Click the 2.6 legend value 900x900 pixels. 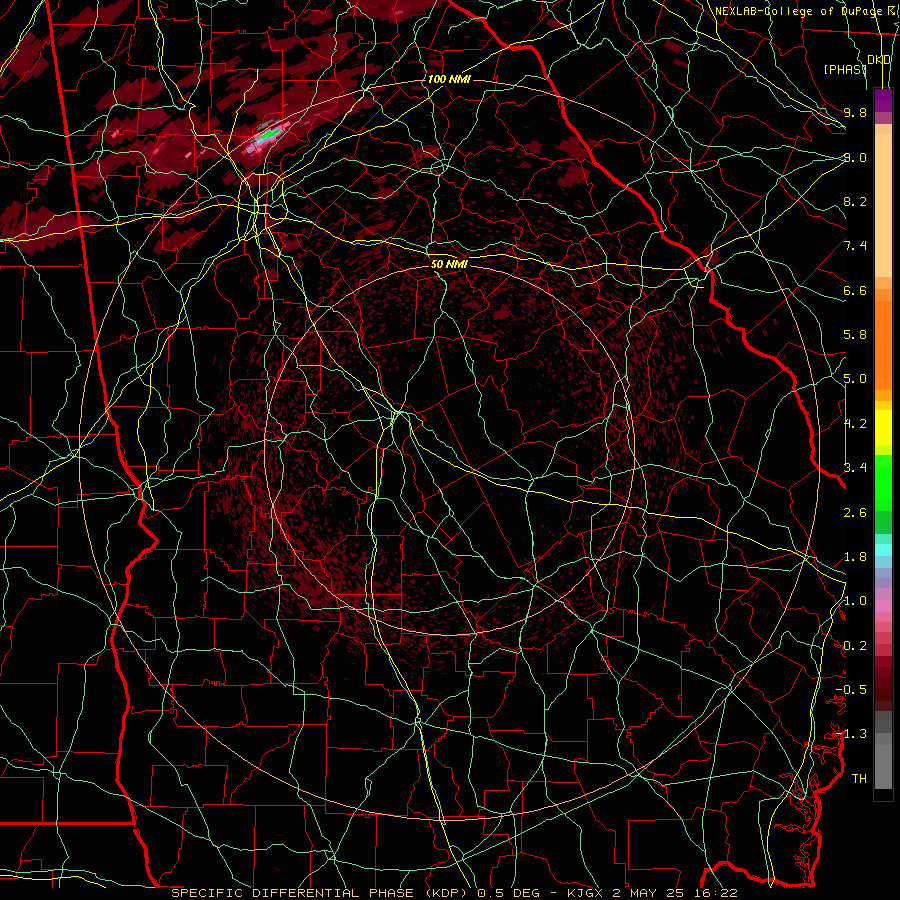point(855,513)
